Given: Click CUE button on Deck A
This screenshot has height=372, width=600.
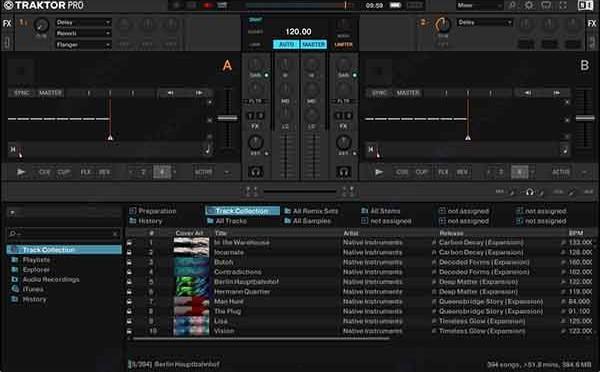Looking at the screenshot, I should [x=44, y=172].
